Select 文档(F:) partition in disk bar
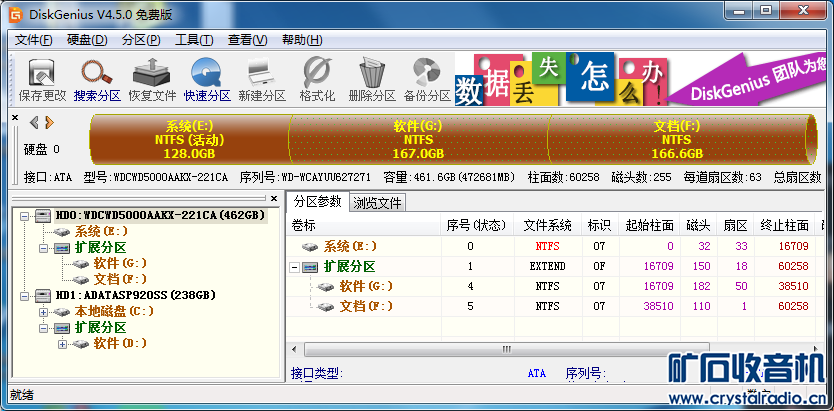 [677, 140]
